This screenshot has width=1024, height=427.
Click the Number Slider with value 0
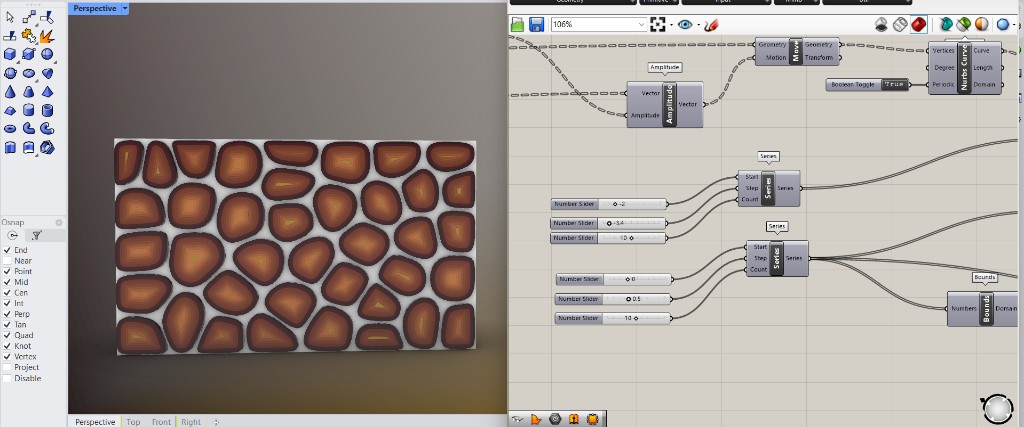[x=613, y=279]
